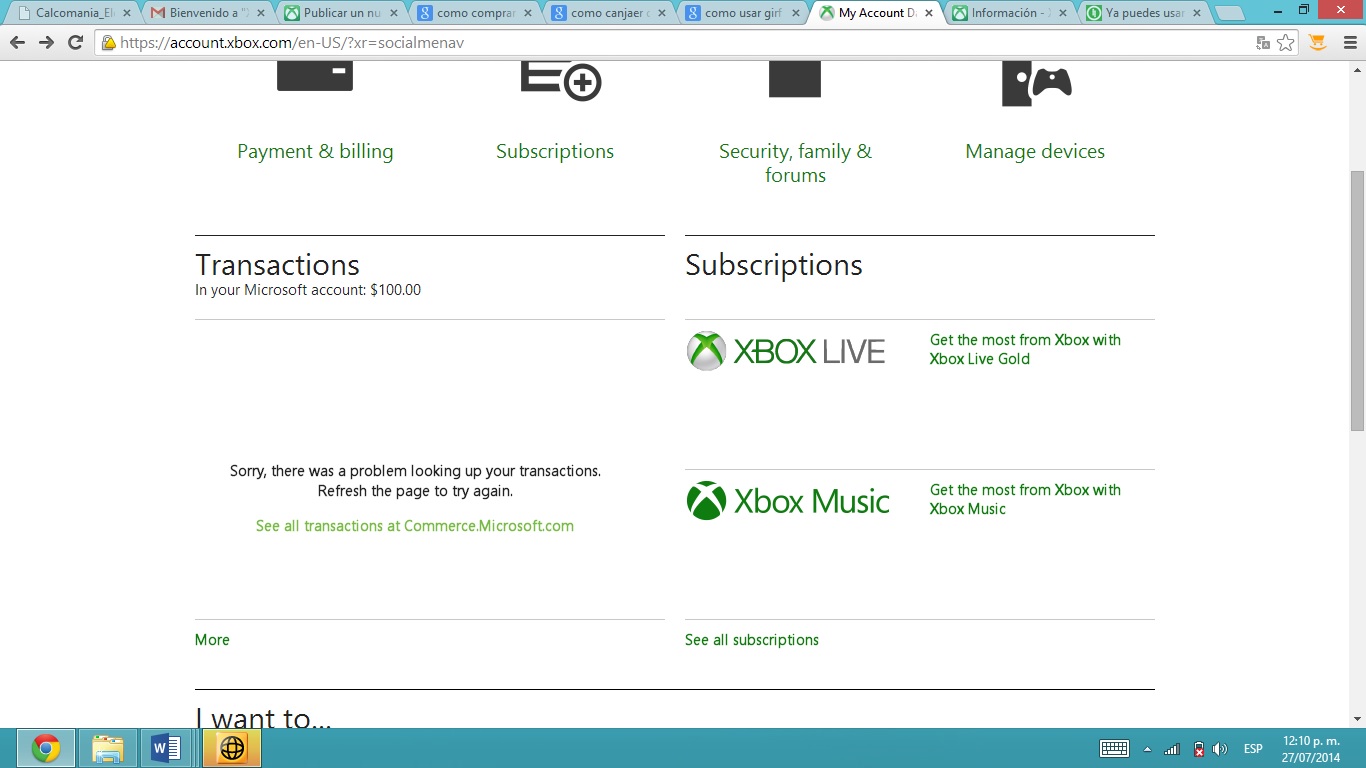Viewport: 1366px width, 768px height.
Task: Open Security, family & forums link
Action: (795, 163)
